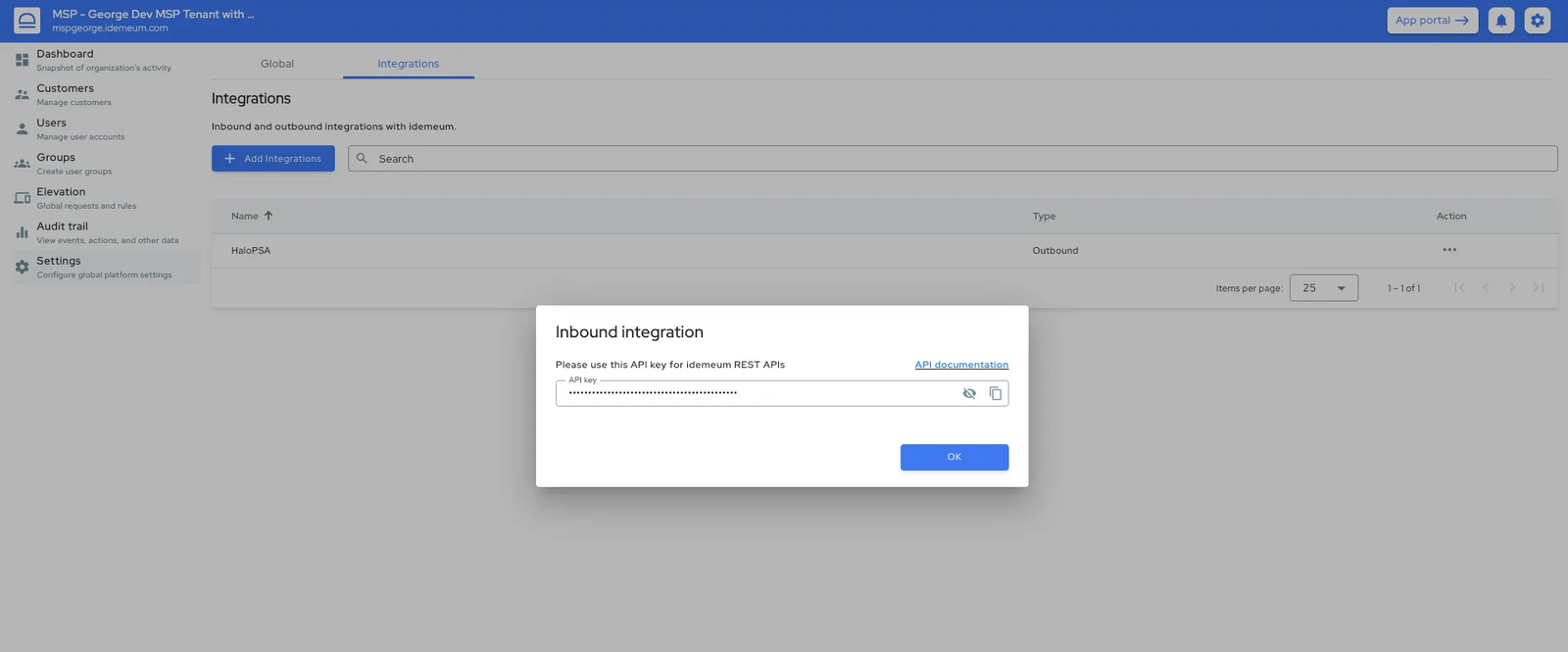The image size is (1568, 652).
Task: Click the mspgeorge.idemeum.com domain text
Action: pyautogui.click(x=110, y=28)
